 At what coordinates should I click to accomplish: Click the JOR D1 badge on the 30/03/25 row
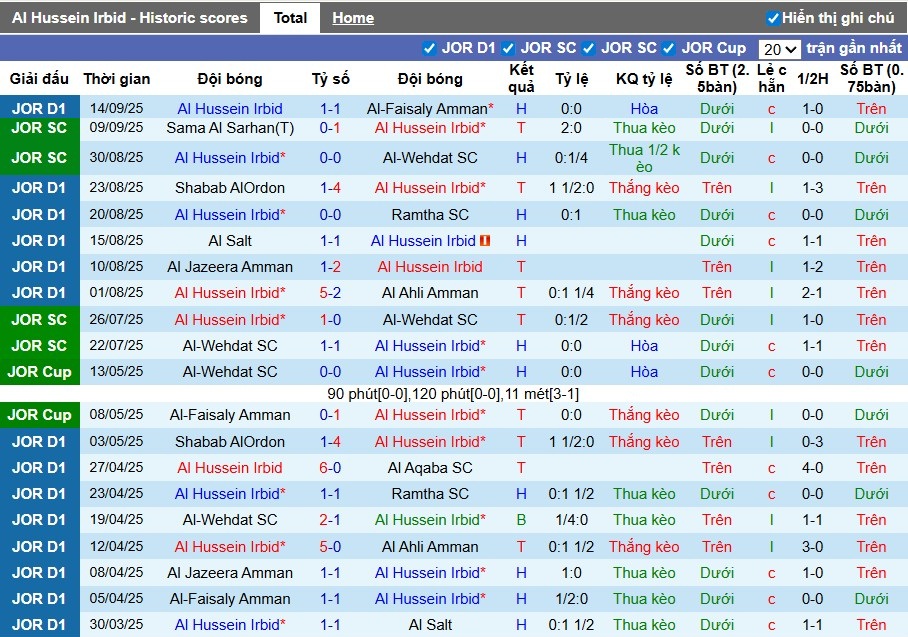click(x=40, y=624)
